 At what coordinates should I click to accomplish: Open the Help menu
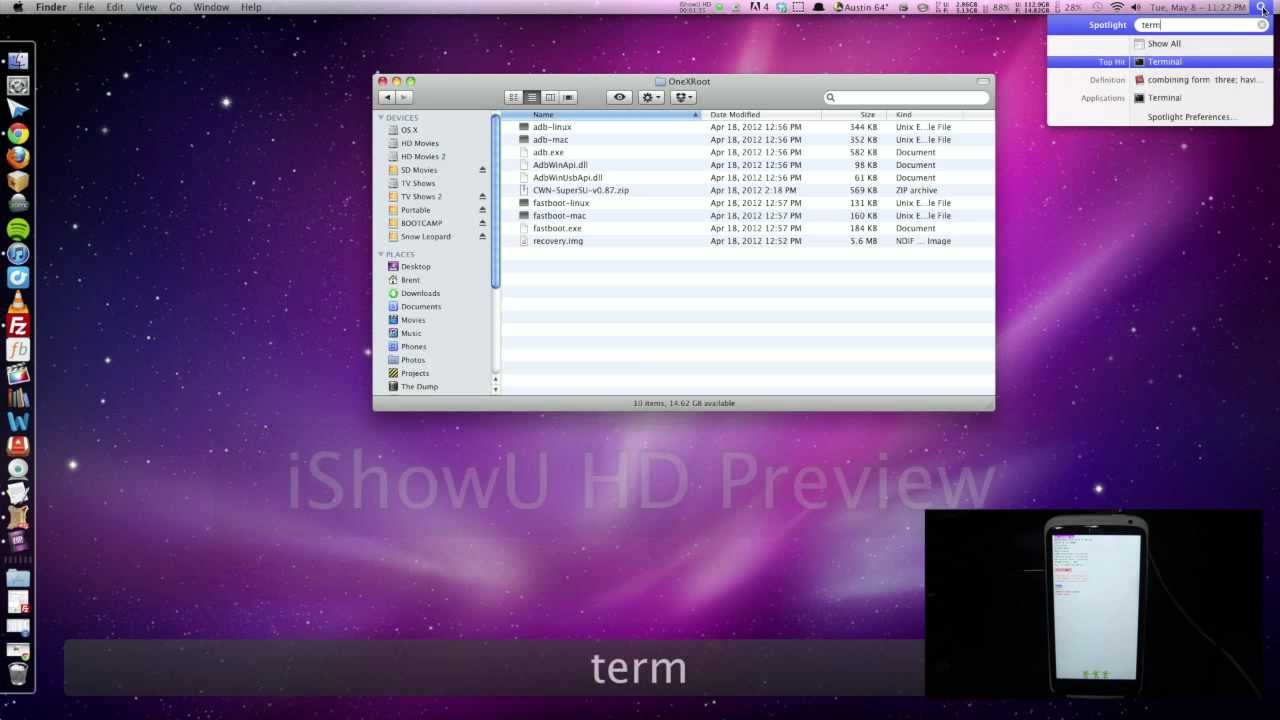click(x=250, y=7)
